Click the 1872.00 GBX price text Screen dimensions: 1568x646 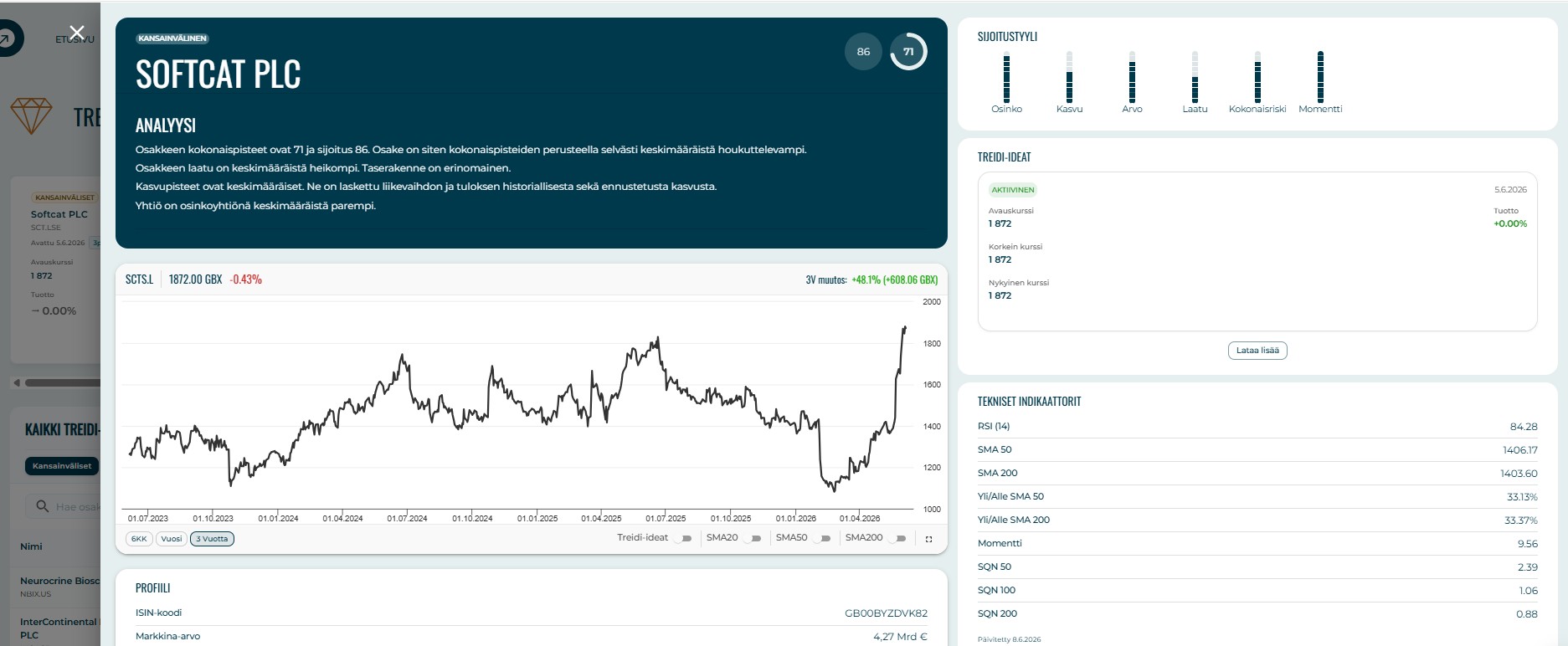pyautogui.click(x=195, y=279)
